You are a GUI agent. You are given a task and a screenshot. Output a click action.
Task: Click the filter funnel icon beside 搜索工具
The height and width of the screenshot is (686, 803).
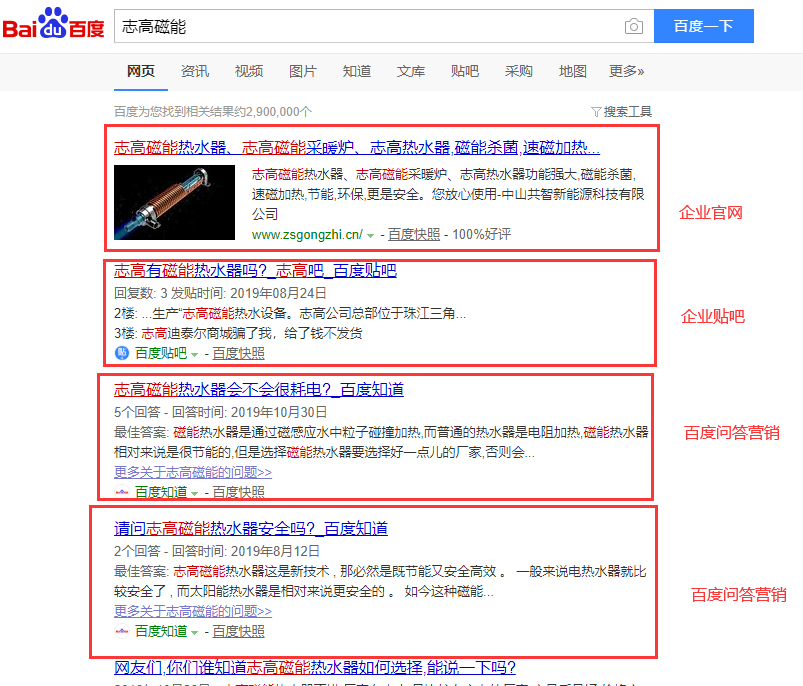pyautogui.click(x=596, y=112)
